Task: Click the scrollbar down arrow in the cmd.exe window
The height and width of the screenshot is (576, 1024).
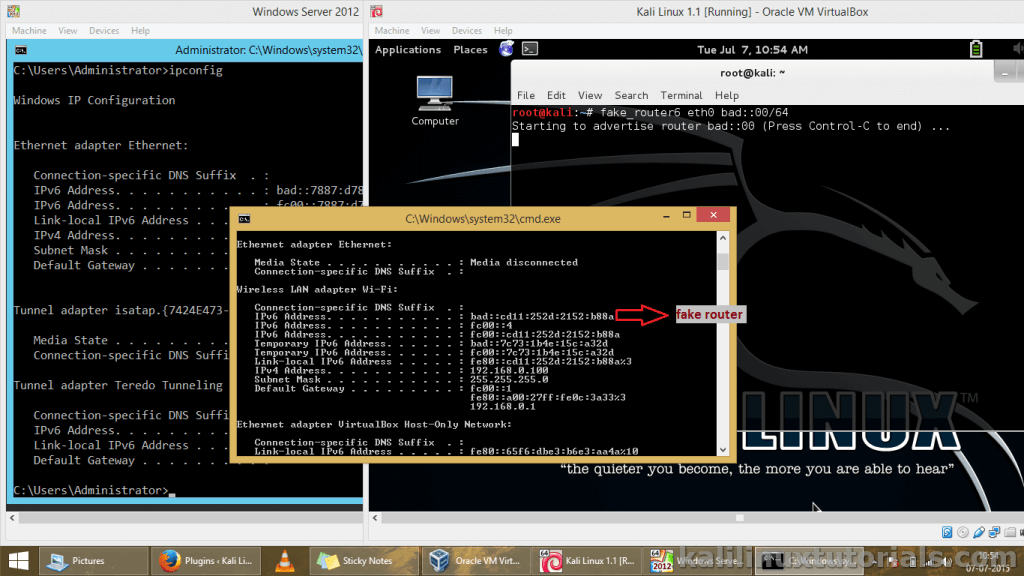Action: (x=723, y=448)
